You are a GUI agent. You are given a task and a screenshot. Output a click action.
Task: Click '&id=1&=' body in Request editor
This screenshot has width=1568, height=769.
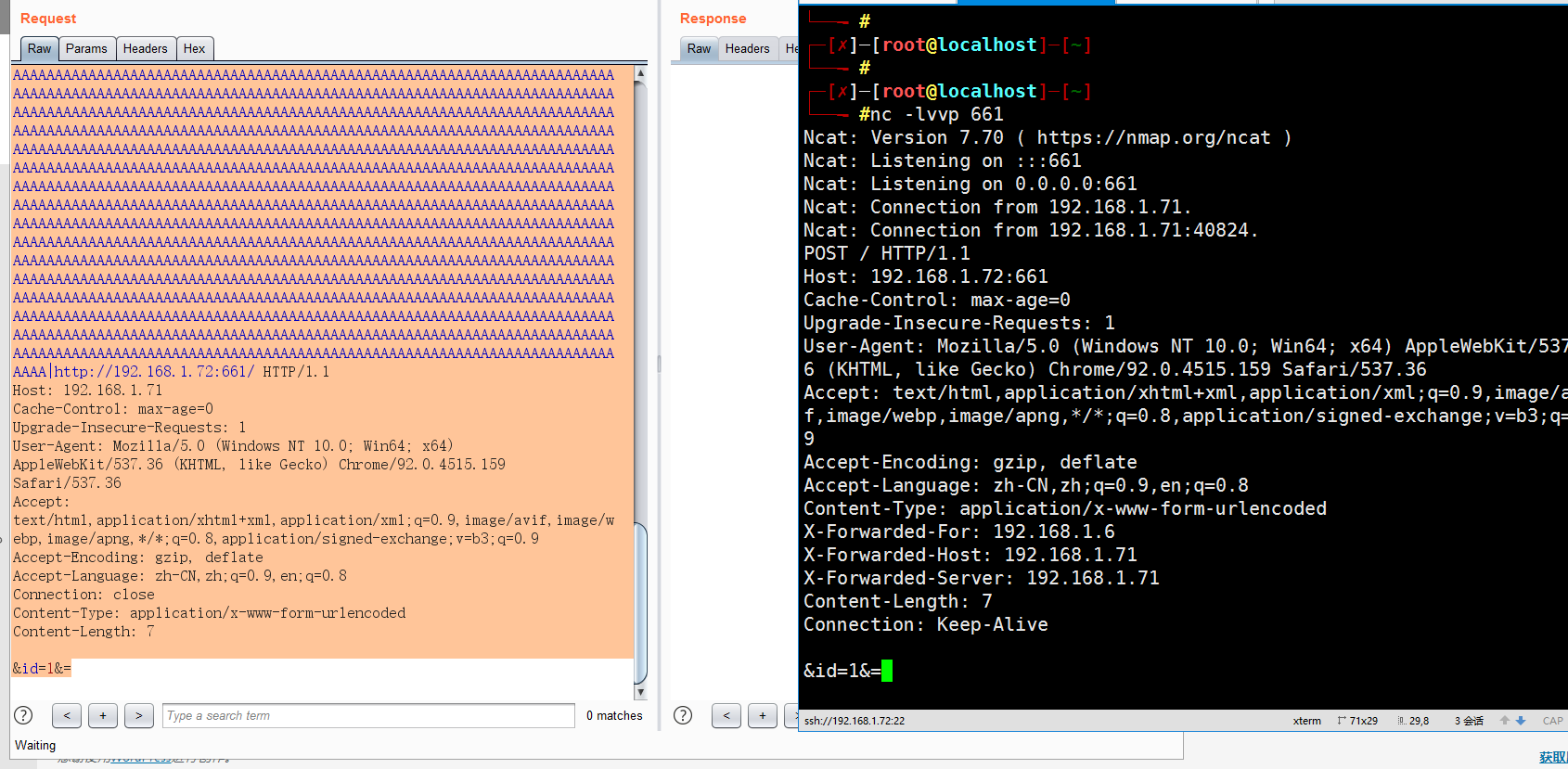click(x=42, y=668)
